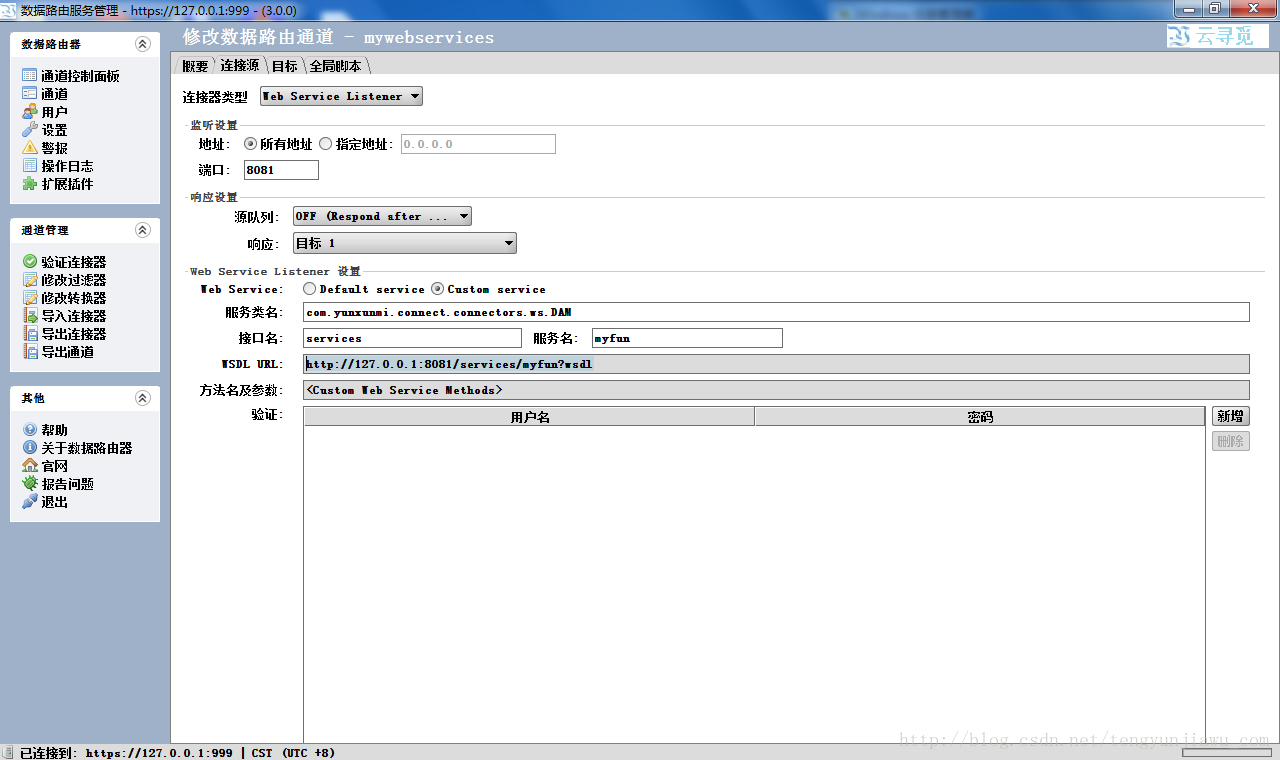Click the 端口 field containing 8081
The image size is (1280, 760).
click(281, 170)
